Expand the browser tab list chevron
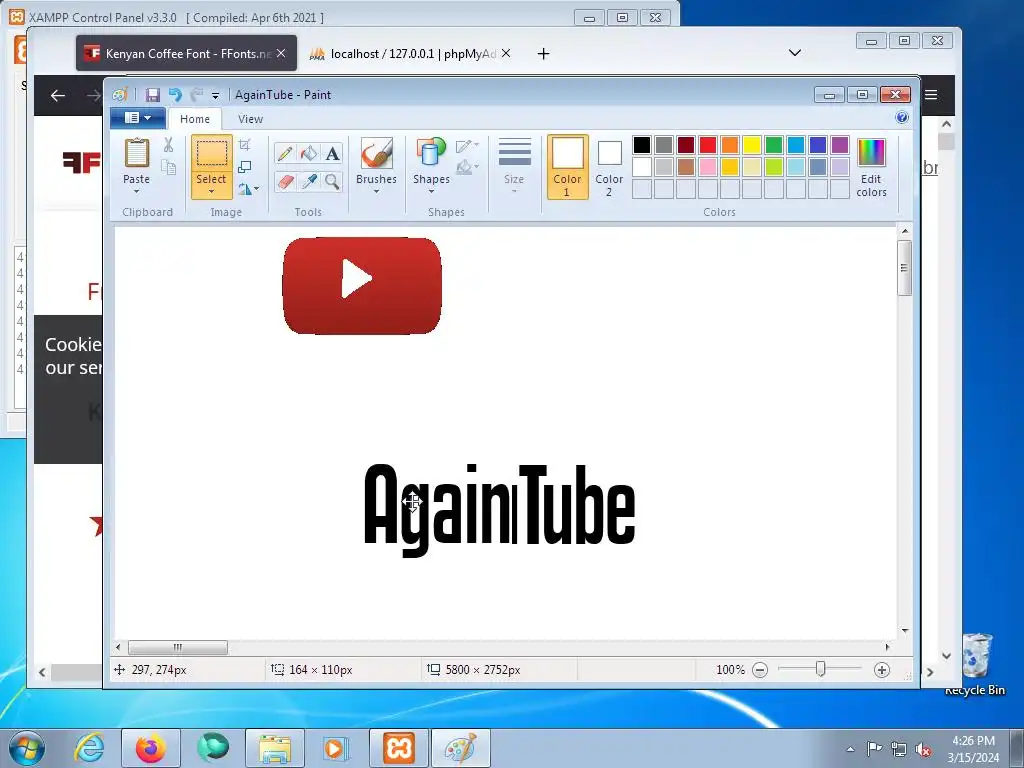The height and width of the screenshot is (768, 1024). [795, 53]
